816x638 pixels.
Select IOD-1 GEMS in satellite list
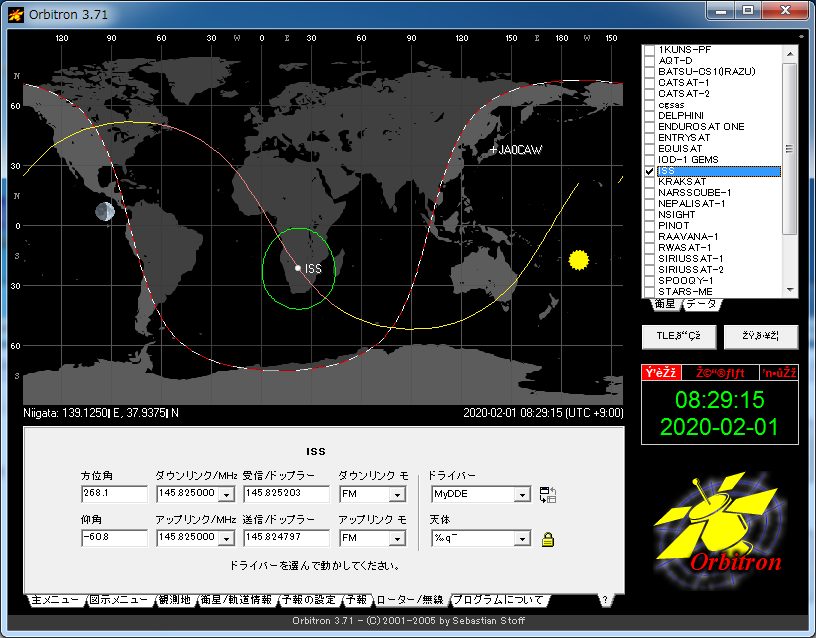(x=688, y=160)
